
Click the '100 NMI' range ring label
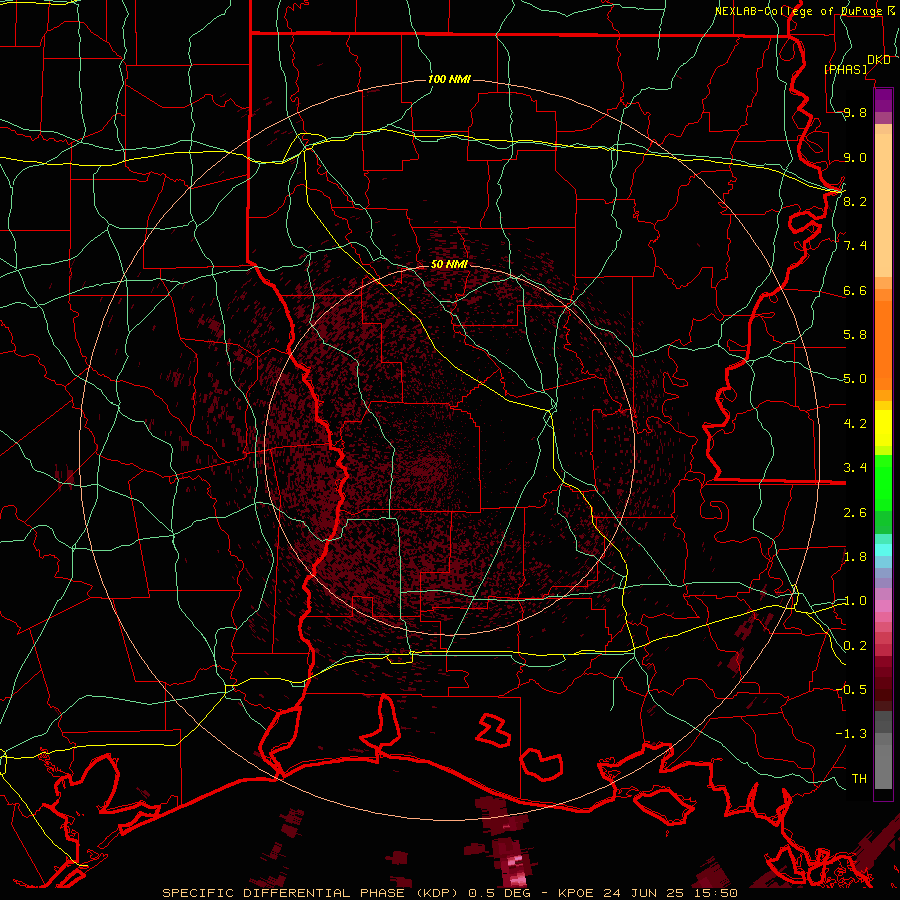[449, 79]
